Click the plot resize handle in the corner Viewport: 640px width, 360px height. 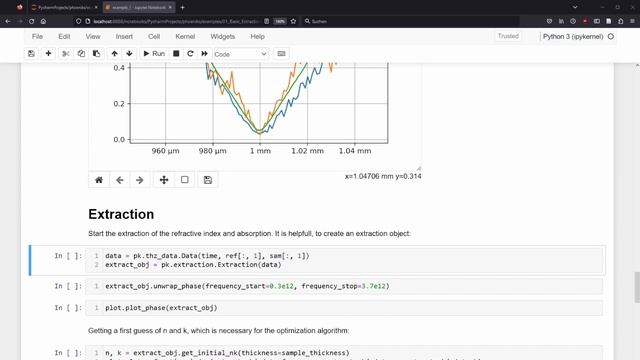pyautogui.click(x=419, y=168)
